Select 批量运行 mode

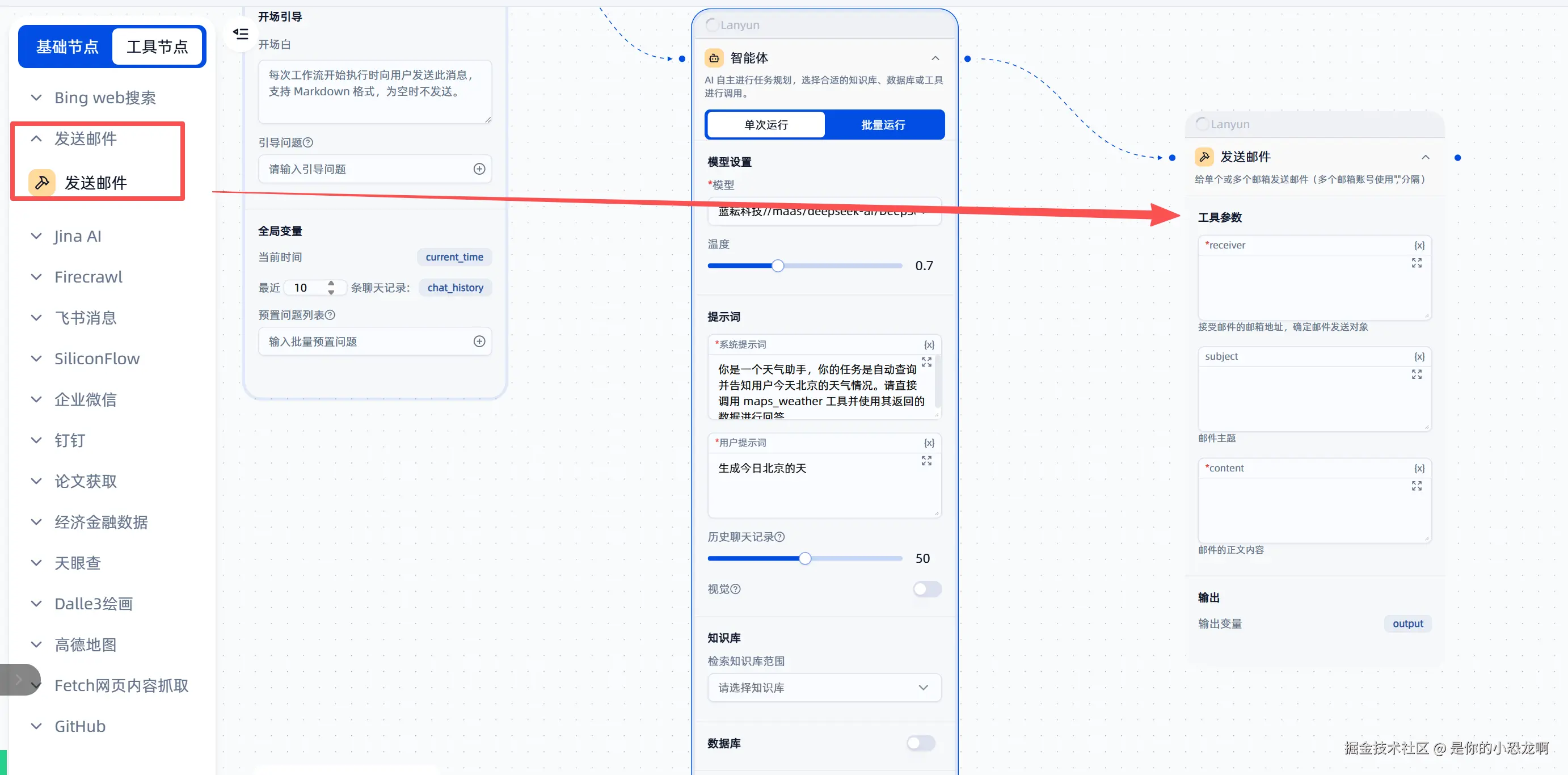883,125
